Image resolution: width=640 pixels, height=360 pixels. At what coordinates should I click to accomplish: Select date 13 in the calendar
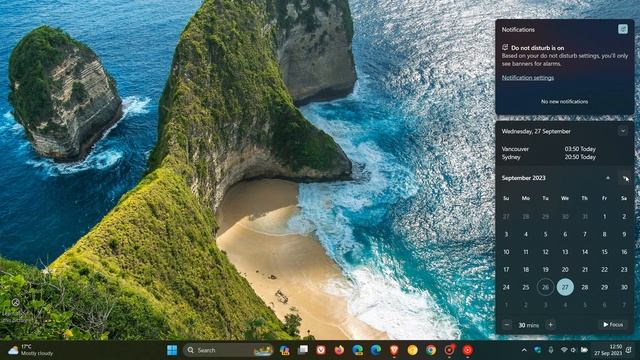pos(565,252)
